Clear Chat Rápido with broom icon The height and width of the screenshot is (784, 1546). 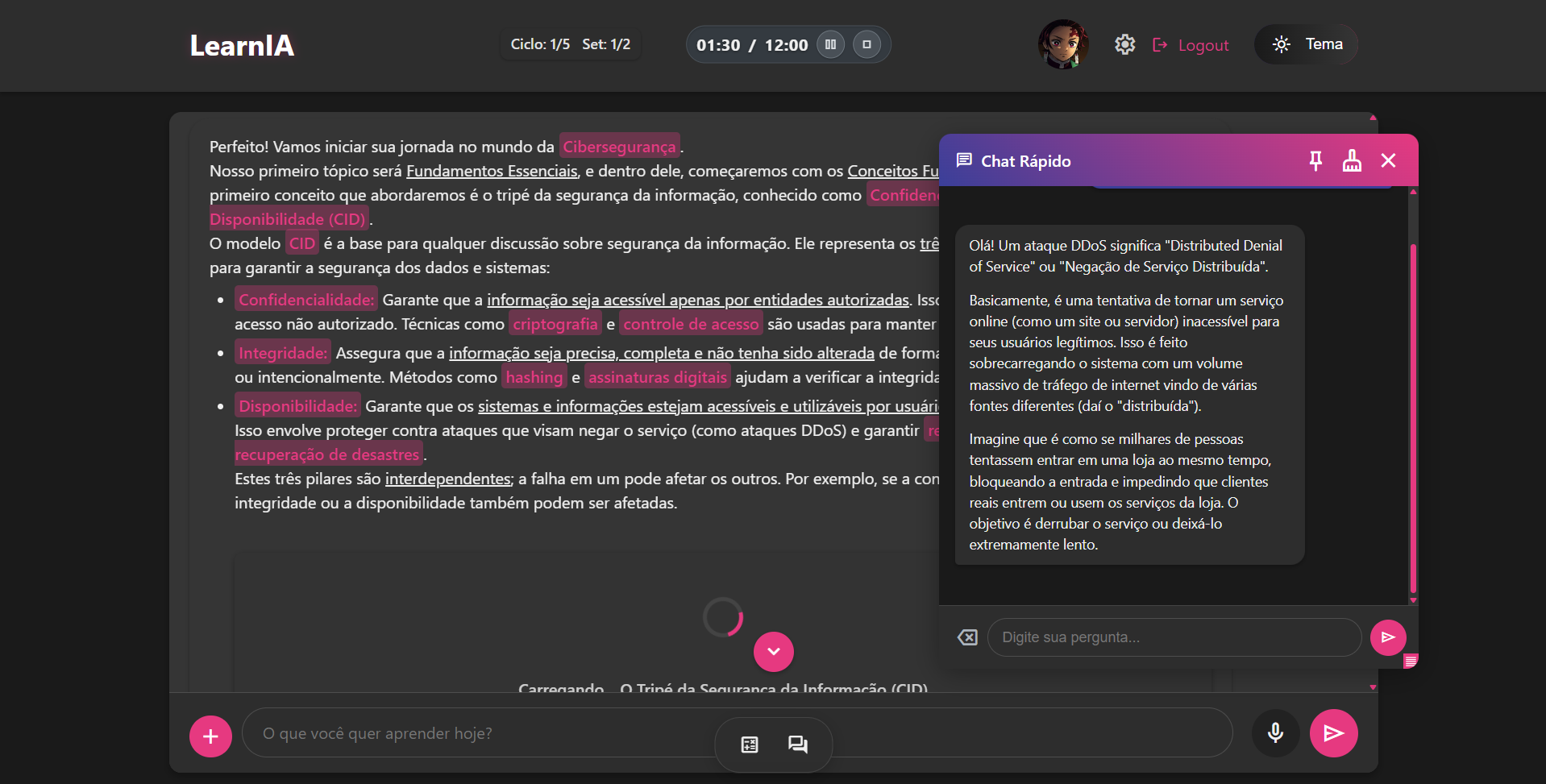1352,161
